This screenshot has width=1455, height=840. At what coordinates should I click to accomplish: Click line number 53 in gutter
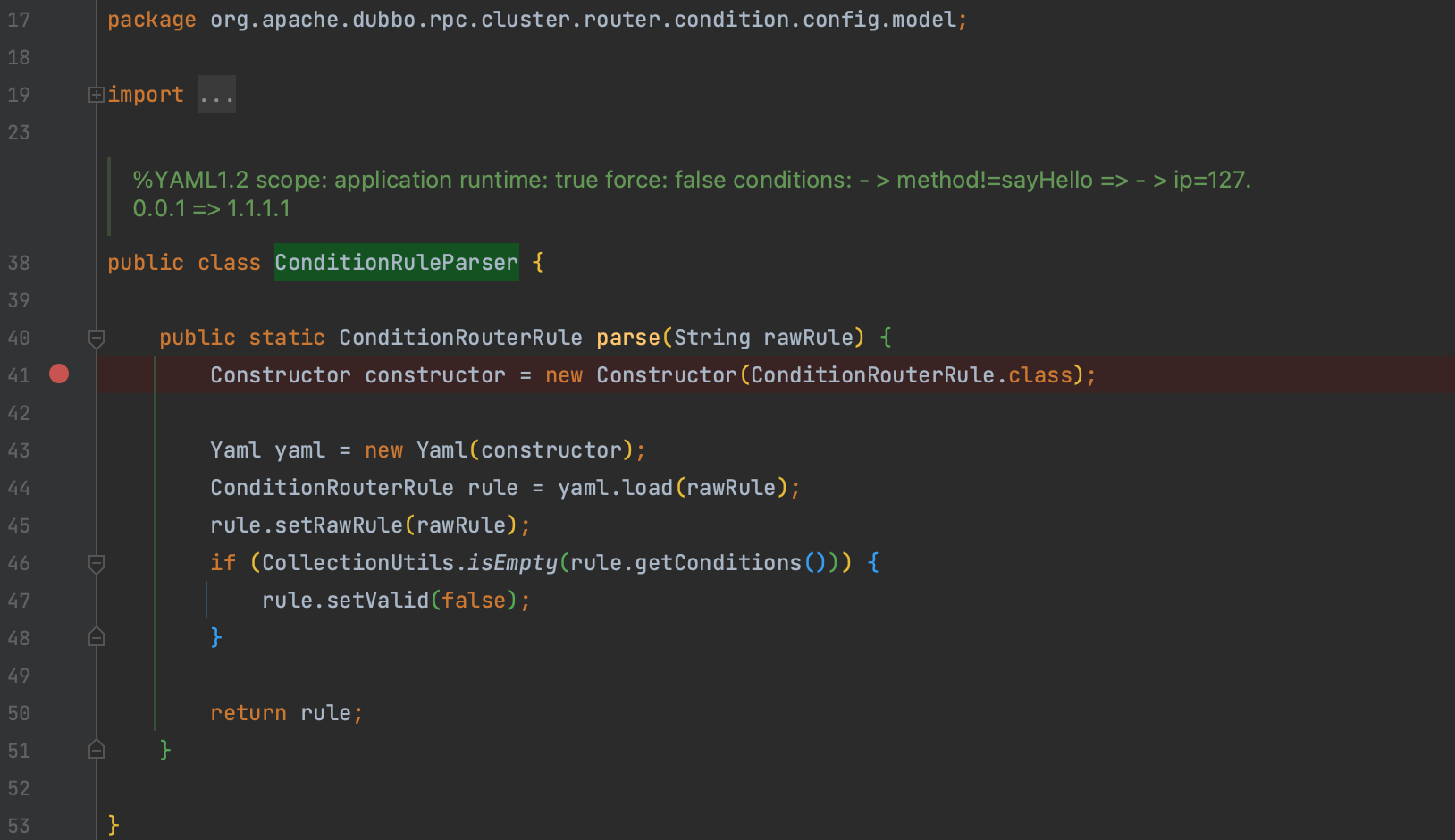[19, 826]
